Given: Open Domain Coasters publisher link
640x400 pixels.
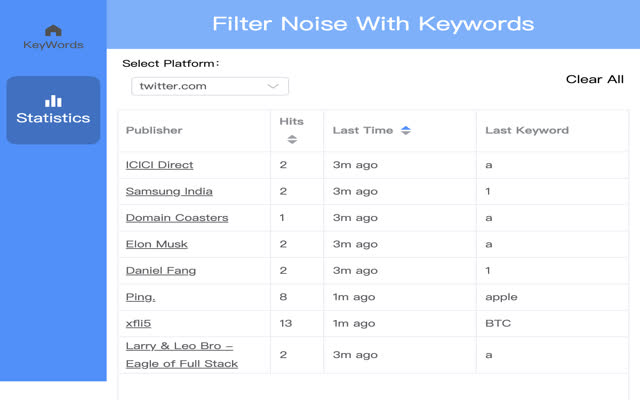Looking at the screenshot, I should click(x=177, y=218).
